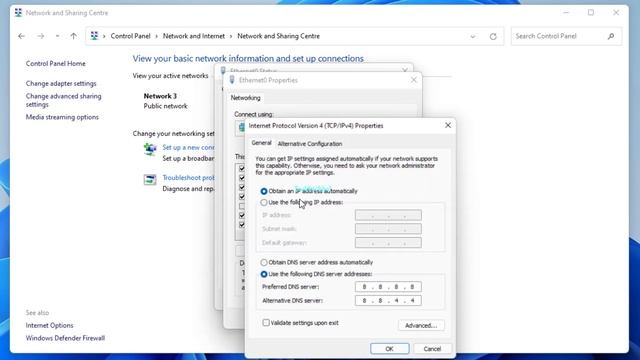
Task: Expand the address bar history dropdown
Action: point(473,36)
